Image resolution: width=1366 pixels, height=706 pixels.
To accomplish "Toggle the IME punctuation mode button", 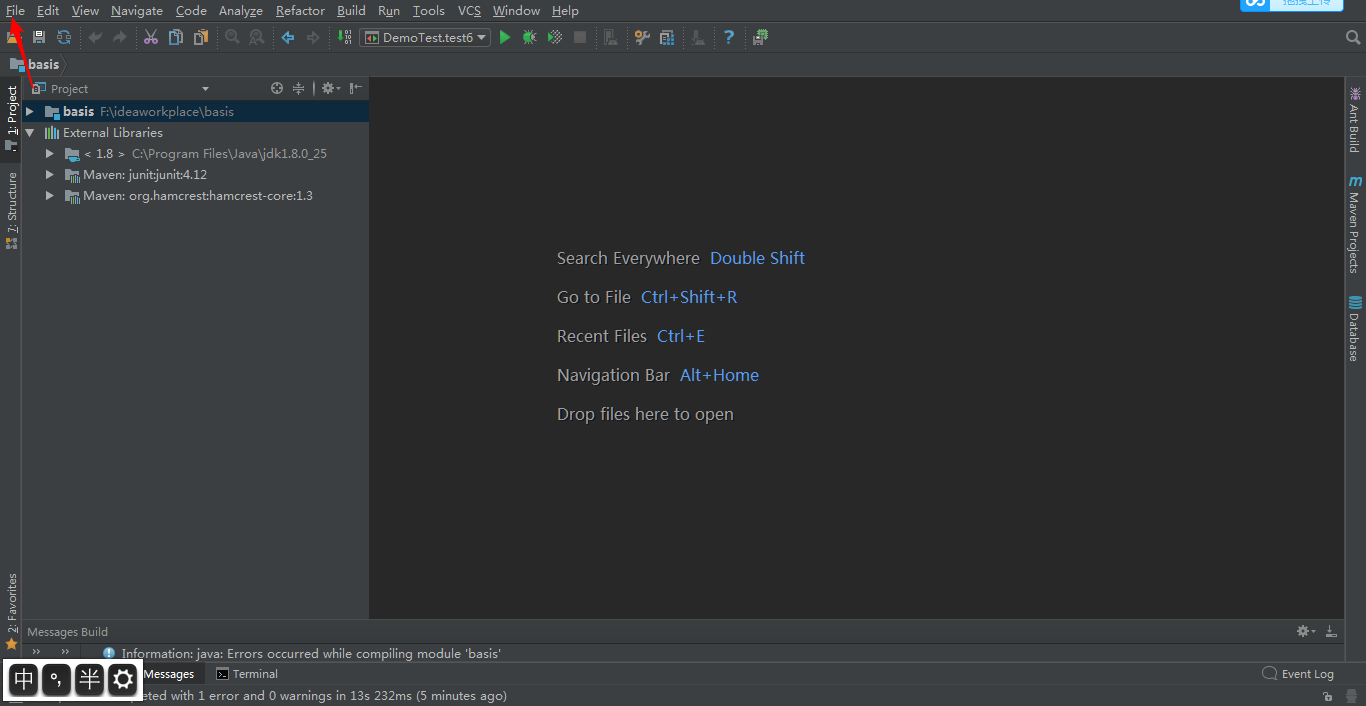I will coord(57,680).
